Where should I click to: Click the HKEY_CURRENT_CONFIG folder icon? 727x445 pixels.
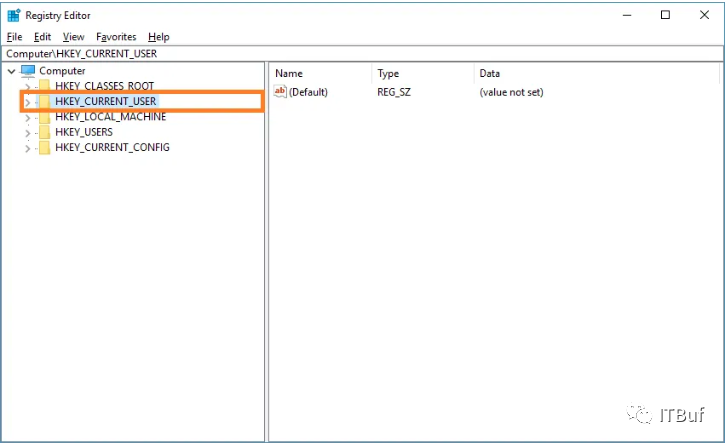[45, 147]
